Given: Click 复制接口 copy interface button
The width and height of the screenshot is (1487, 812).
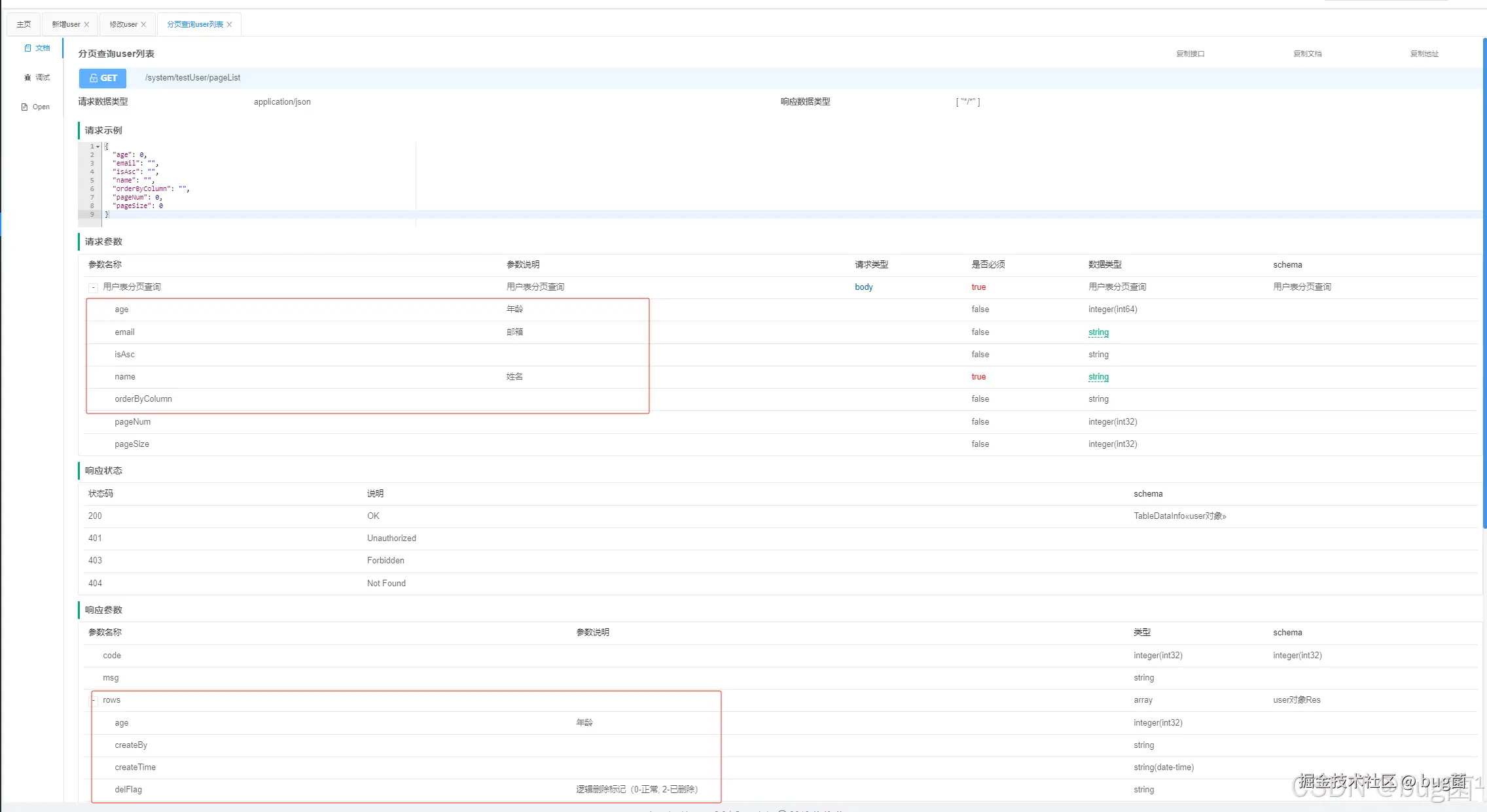Looking at the screenshot, I should click(x=1190, y=54).
